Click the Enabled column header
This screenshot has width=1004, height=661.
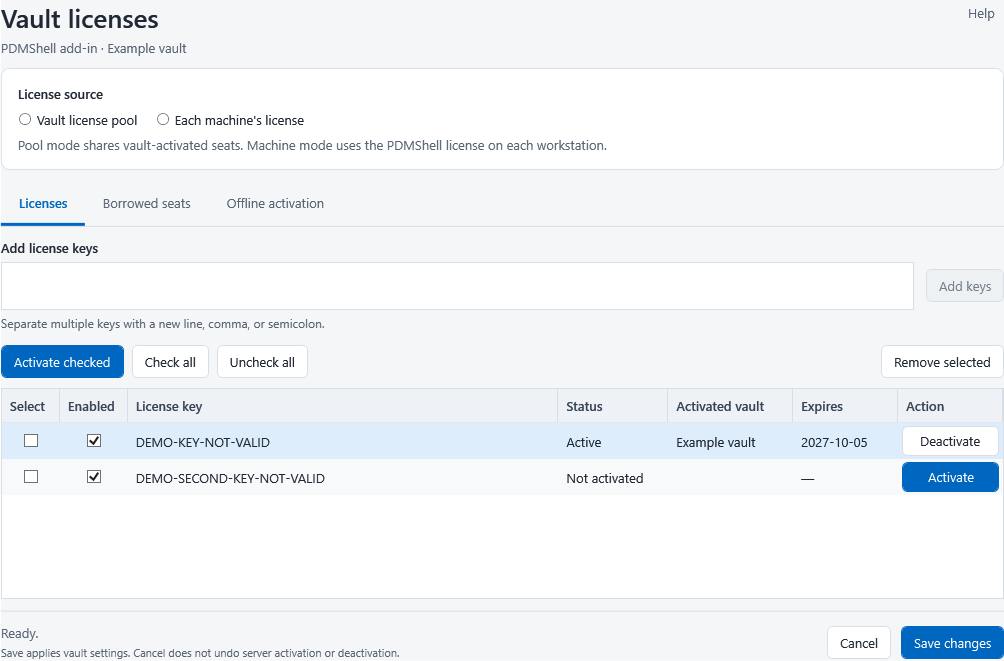point(93,406)
